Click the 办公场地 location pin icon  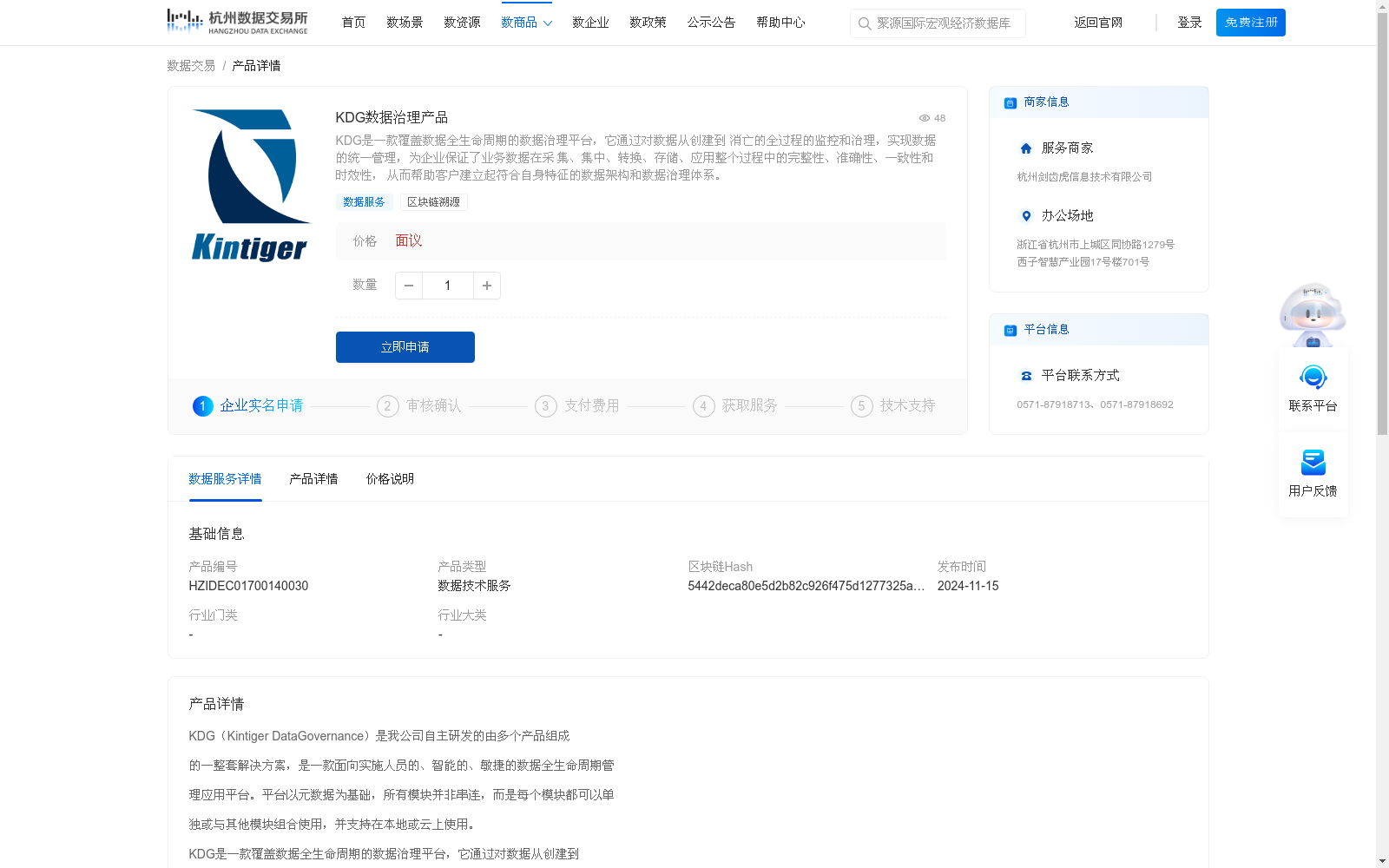pos(1026,216)
